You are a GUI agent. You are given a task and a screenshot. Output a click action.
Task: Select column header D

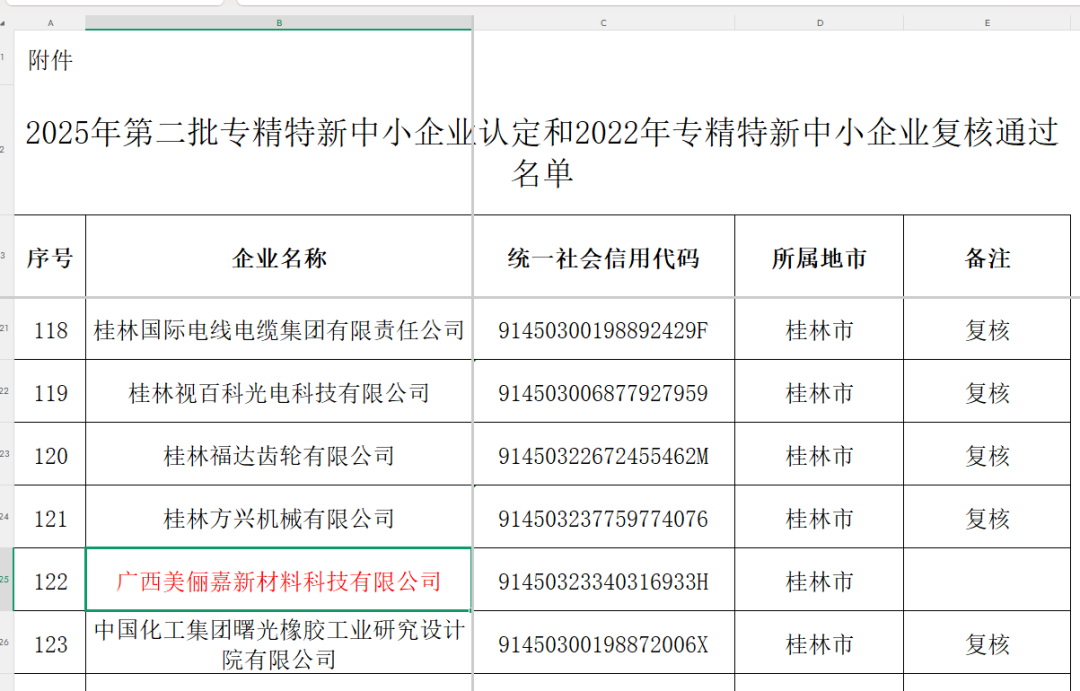819,22
